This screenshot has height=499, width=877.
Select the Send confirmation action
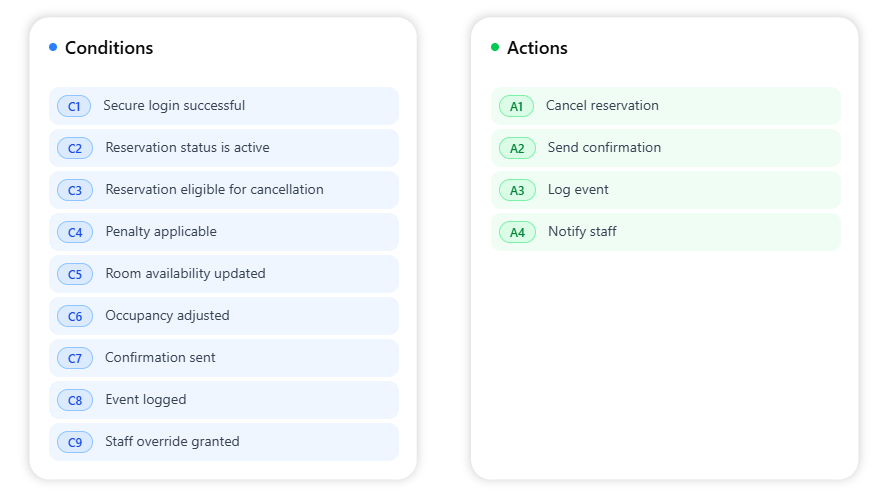click(x=604, y=148)
